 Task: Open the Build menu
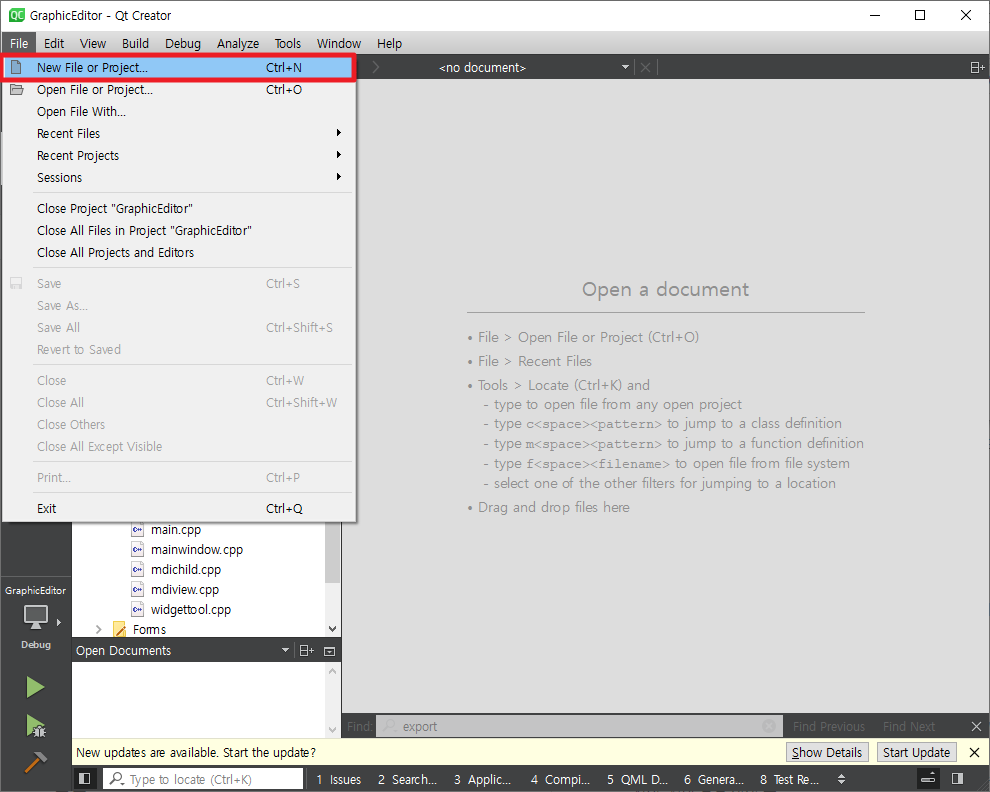135,44
